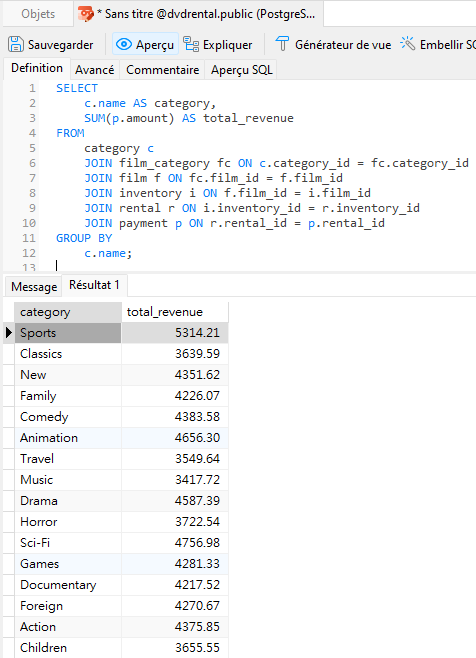Switch to the Avancé tab
Viewport: 476px width, 658px height.
click(94, 70)
